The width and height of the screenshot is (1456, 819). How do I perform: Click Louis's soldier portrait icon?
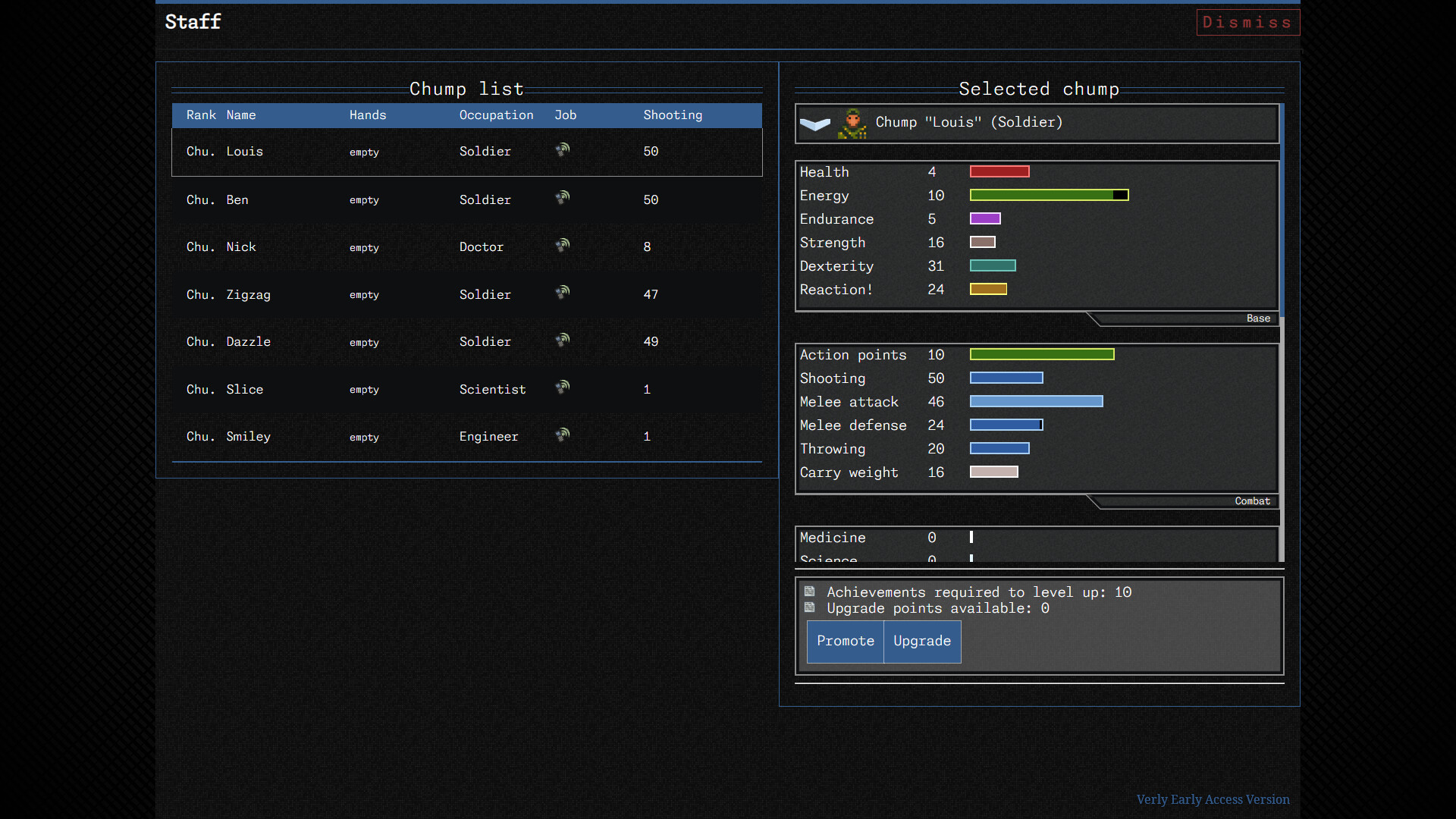tap(852, 124)
